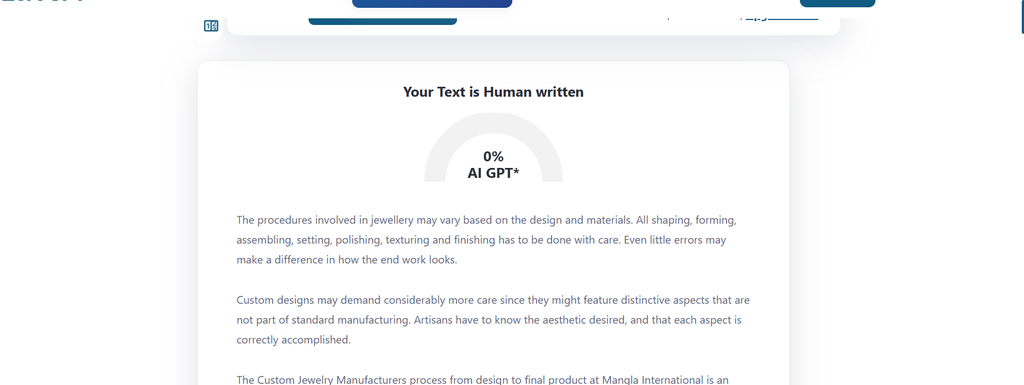Click the text 'correctly accomplished.'
1024x385 pixels.
(293, 340)
